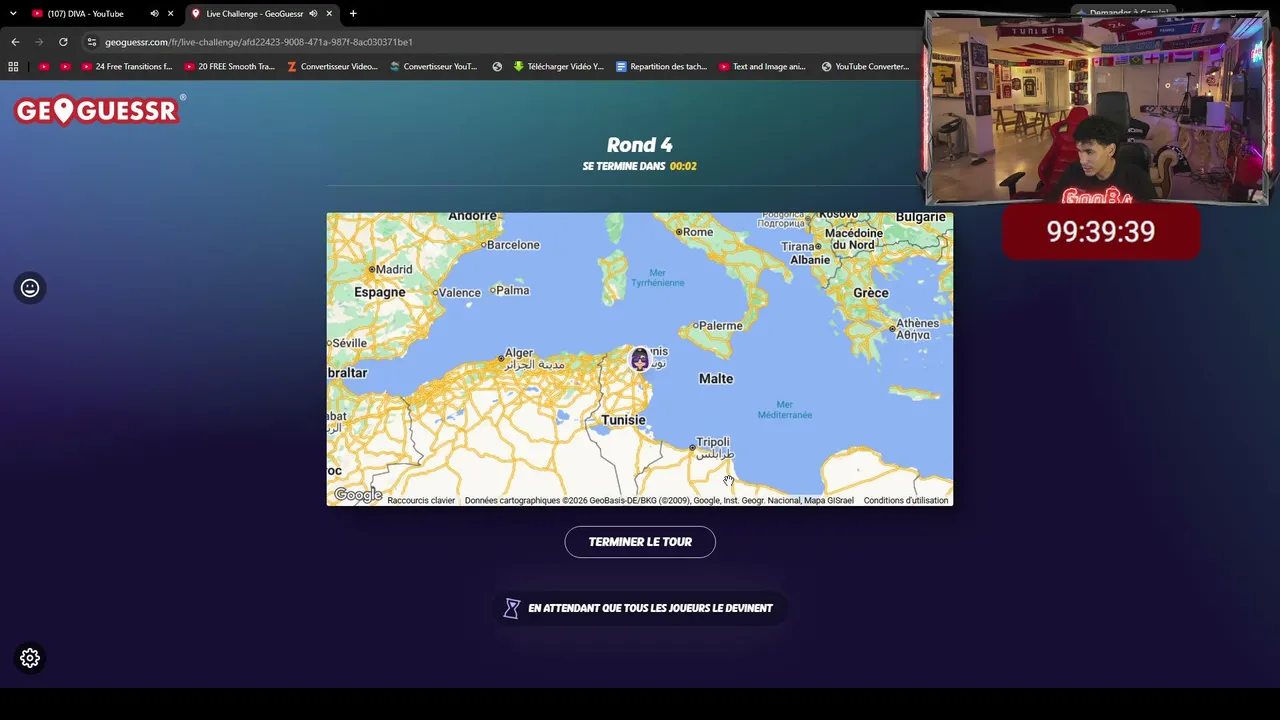The height and width of the screenshot is (720, 1280).
Task: Open the first YouTube bookmark icon
Action: pos(43,67)
